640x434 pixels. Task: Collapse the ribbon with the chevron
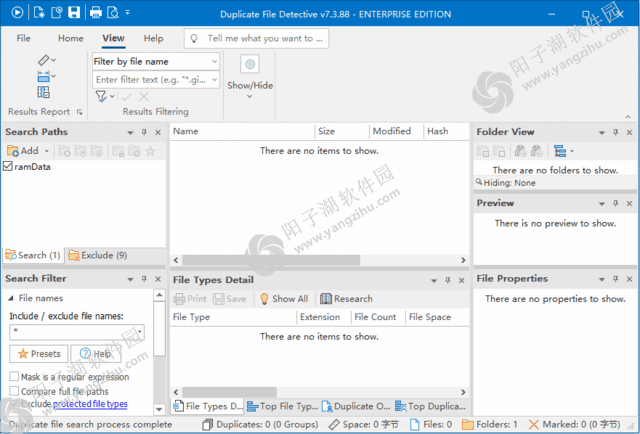click(x=628, y=117)
